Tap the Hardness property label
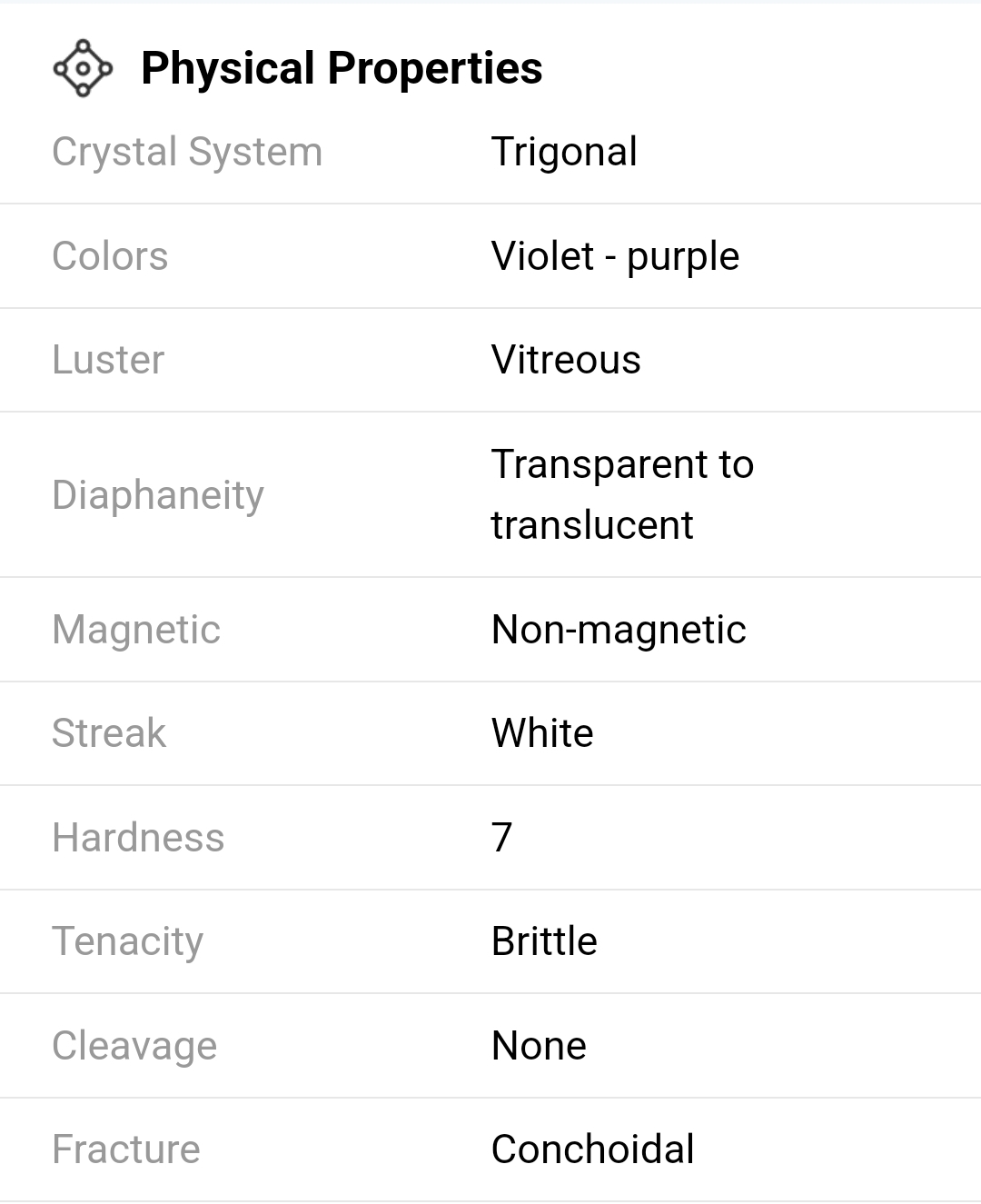981x1204 pixels. click(x=138, y=838)
